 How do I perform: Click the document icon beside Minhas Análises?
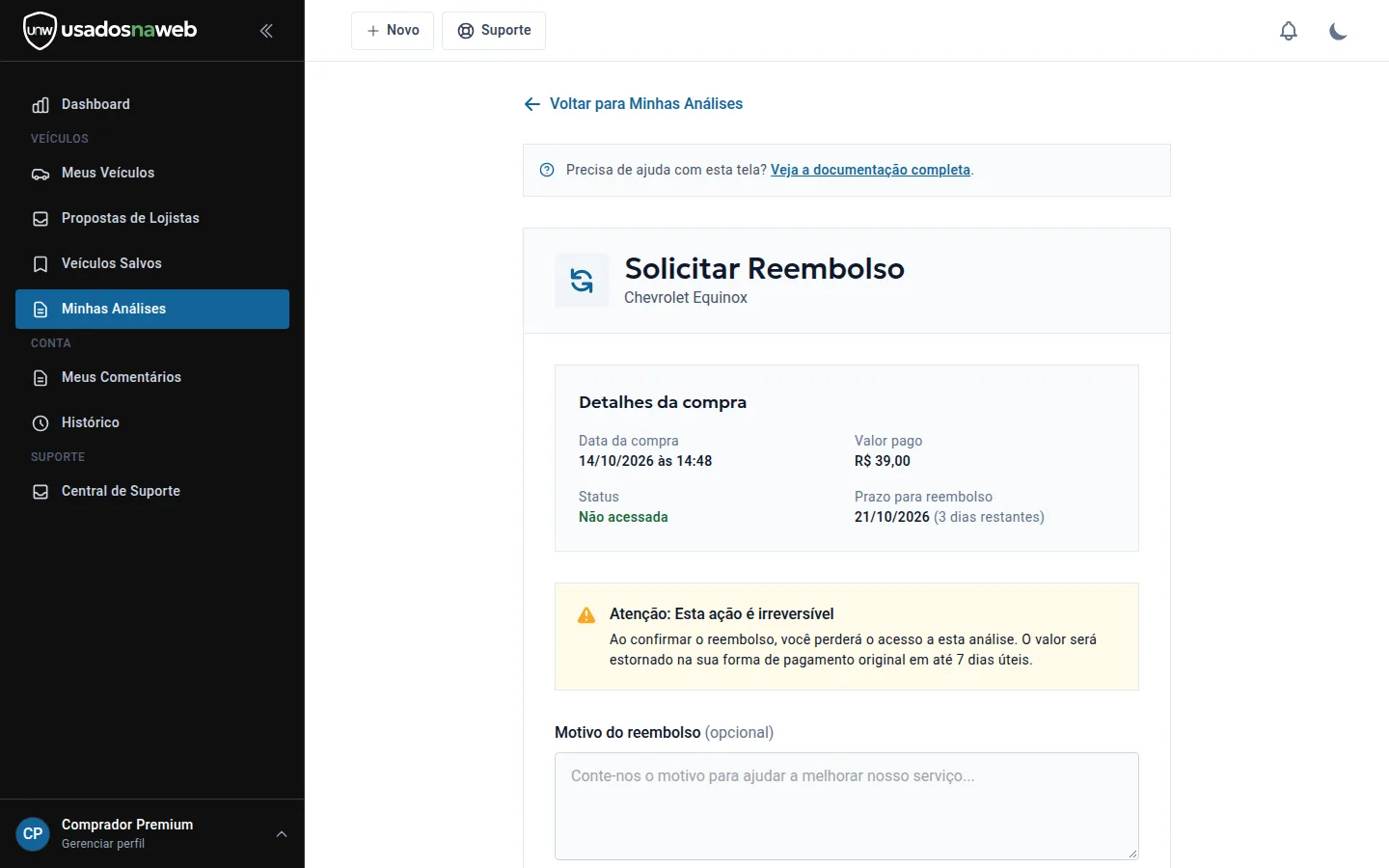pos(41,310)
